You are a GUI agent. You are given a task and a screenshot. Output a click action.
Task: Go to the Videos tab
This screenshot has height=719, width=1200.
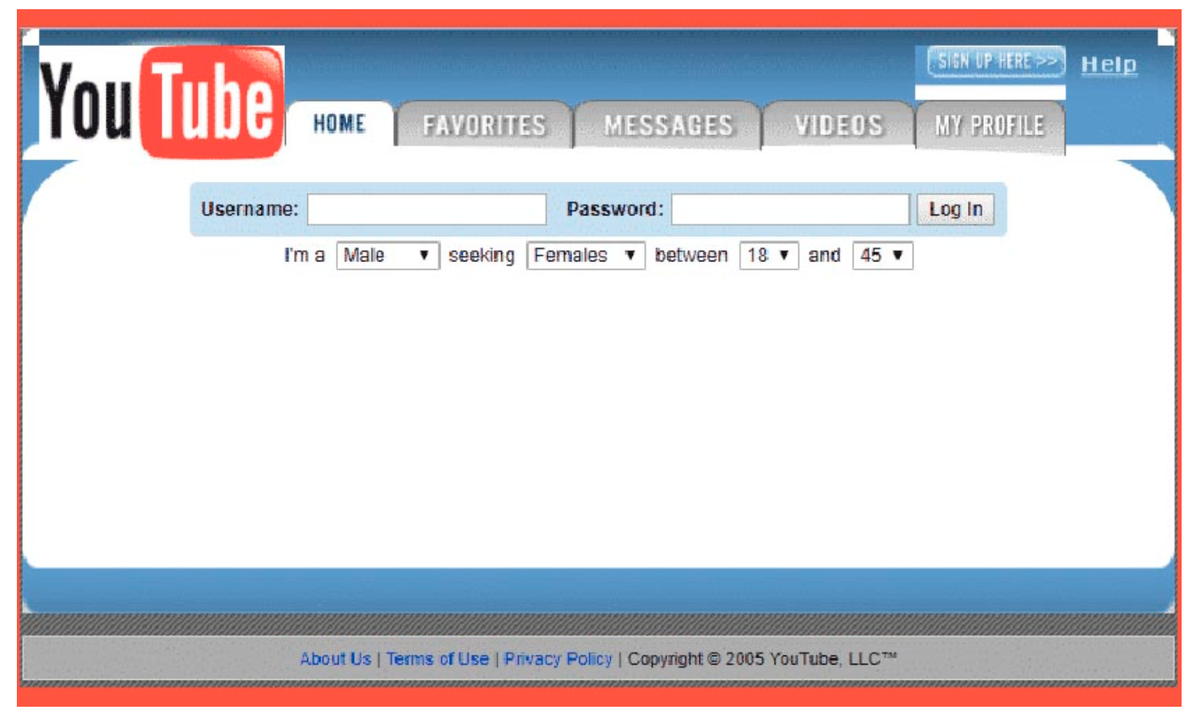pyautogui.click(x=839, y=125)
